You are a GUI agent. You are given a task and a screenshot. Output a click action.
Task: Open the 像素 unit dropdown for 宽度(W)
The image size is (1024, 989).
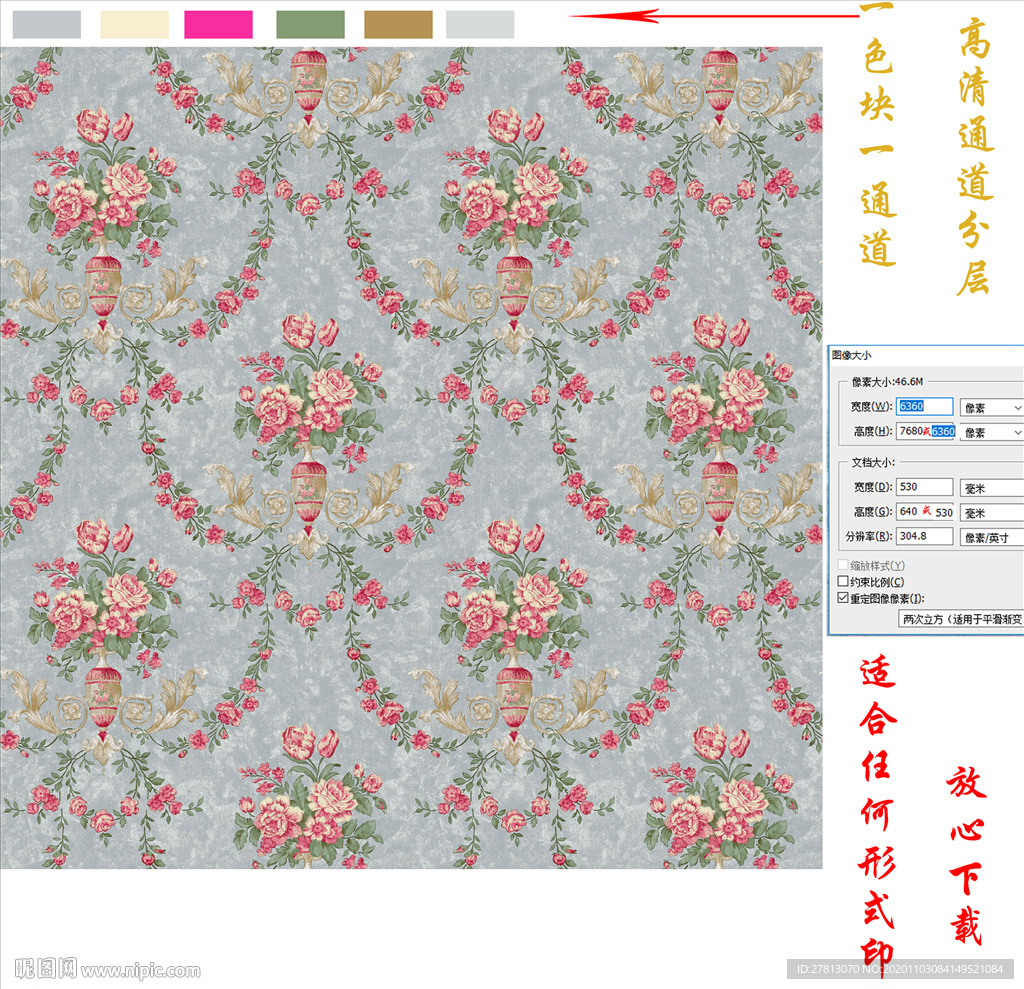pyautogui.click(x=991, y=408)
